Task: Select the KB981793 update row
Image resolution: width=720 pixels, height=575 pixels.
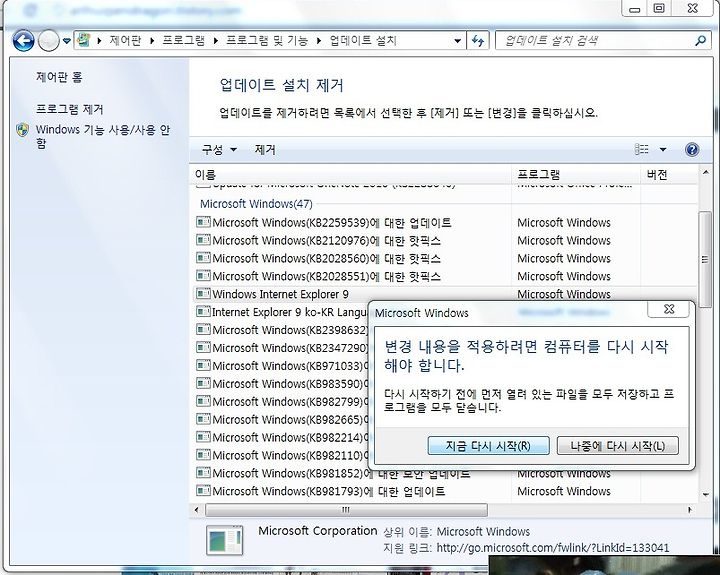Action: click(x=445, y=491)
